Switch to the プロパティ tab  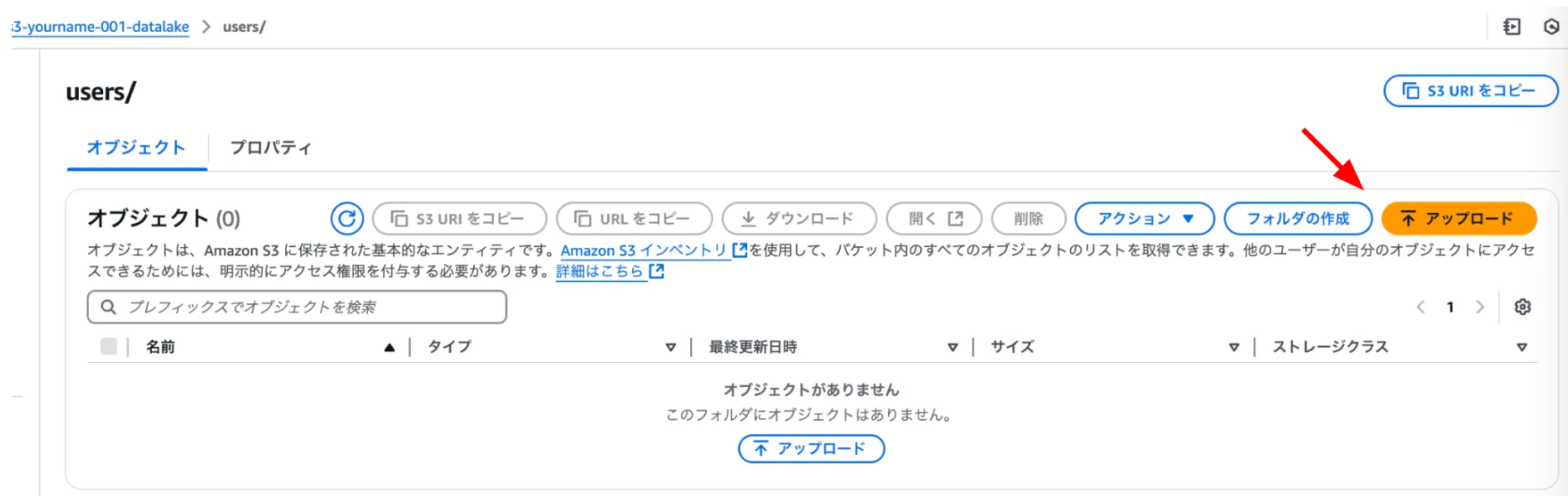270,147
